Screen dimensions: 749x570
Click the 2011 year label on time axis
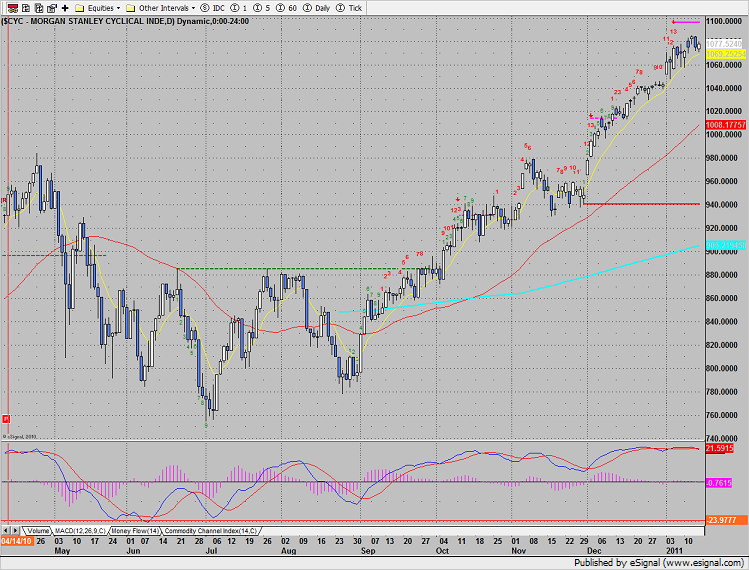[x=674, y=550]
